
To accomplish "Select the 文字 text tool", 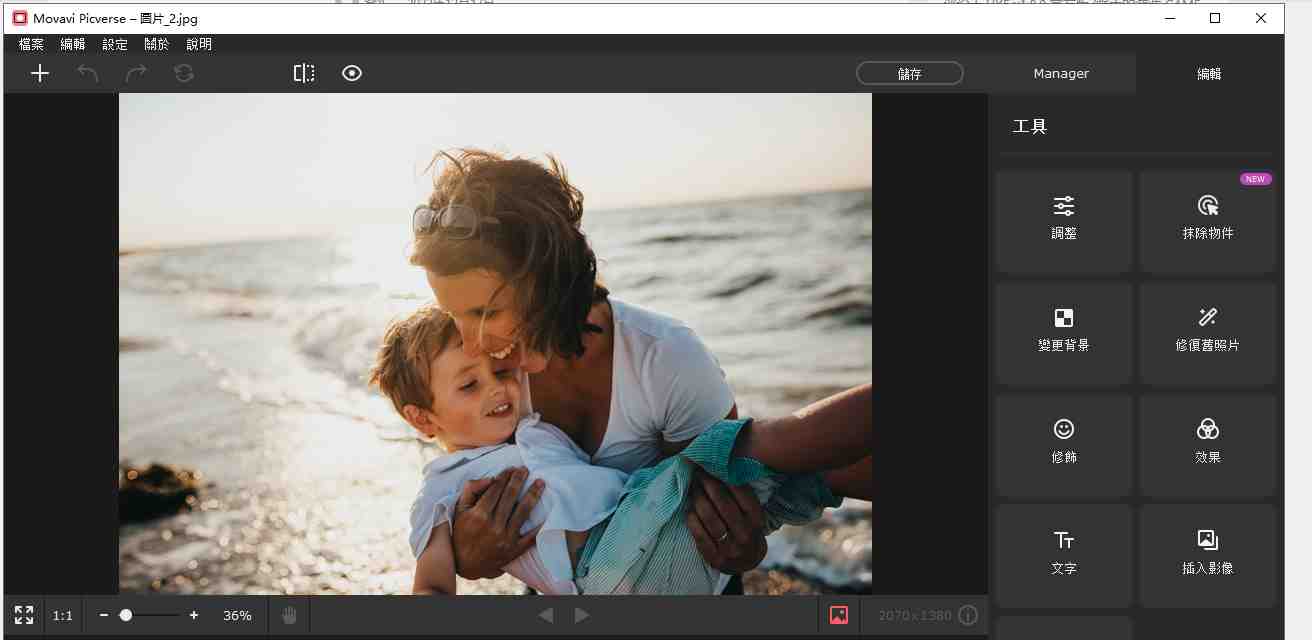I will 1063,554.
